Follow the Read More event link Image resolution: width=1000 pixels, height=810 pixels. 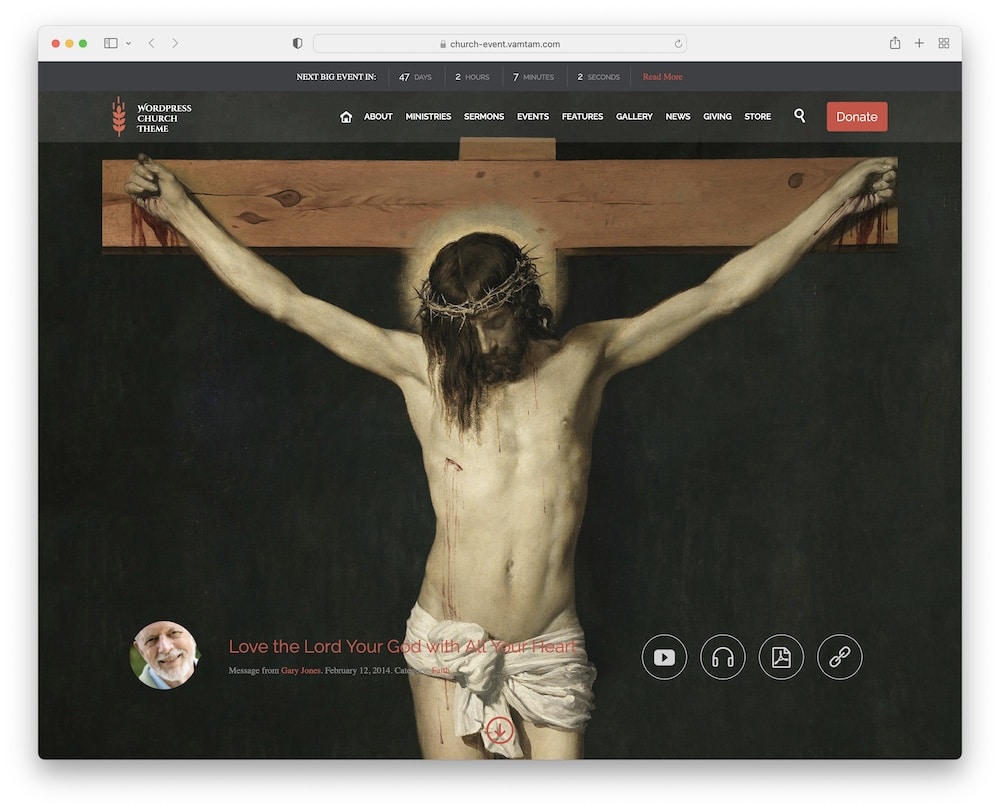(x=663, y=77)
